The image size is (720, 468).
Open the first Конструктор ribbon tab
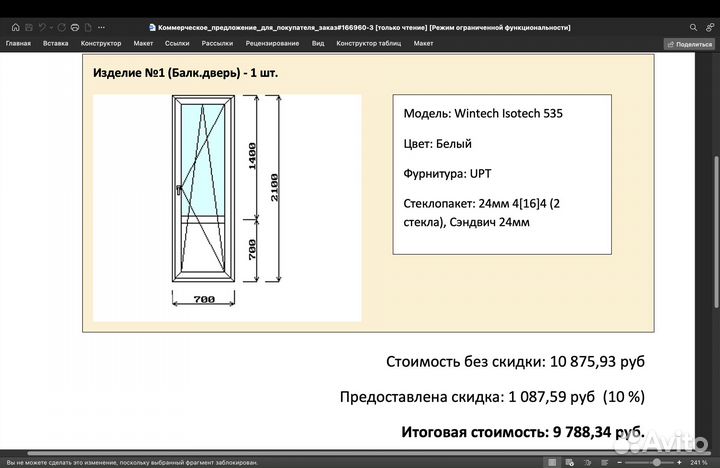coord(101,43)
